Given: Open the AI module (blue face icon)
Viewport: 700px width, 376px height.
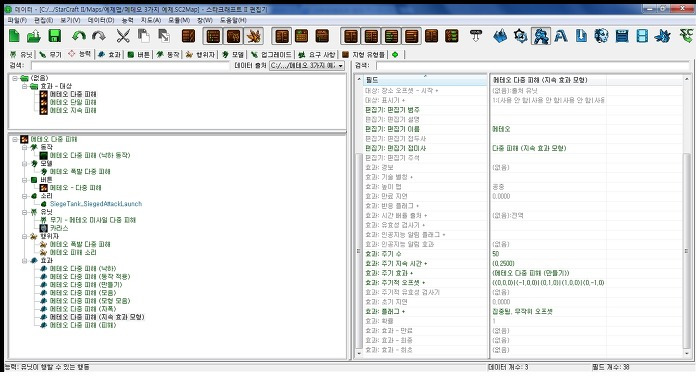Looking at the screenshot, I should point(602,36).
